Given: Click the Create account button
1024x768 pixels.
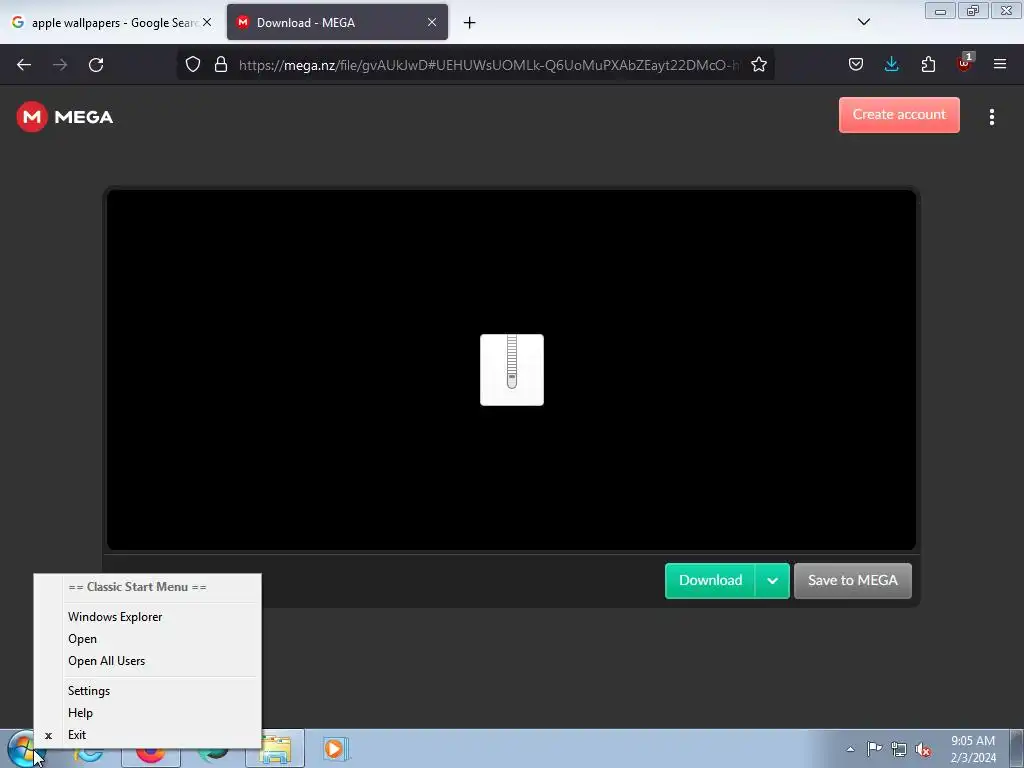Looking at the screenshot, I should [899, 115].
